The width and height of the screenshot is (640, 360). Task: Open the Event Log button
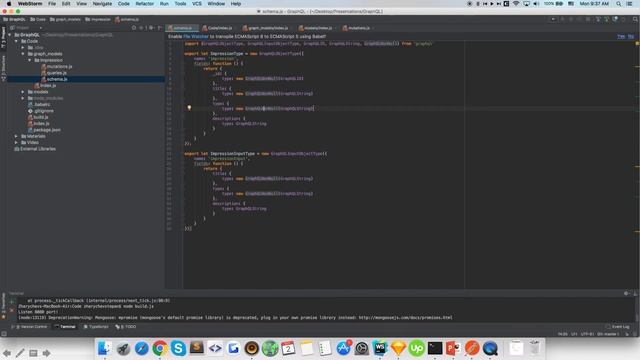618,327
